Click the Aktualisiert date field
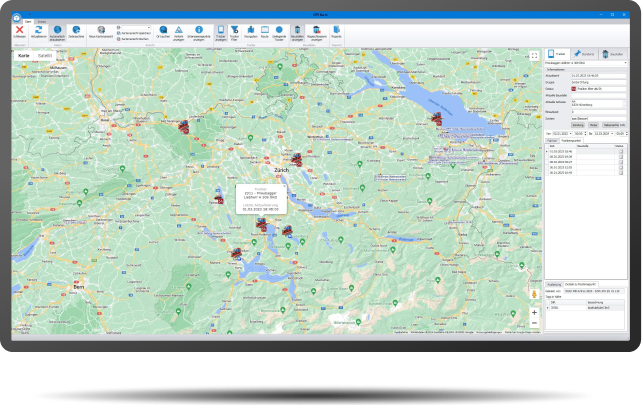This screenshot has width=642, height=405. tap(599, 76)
